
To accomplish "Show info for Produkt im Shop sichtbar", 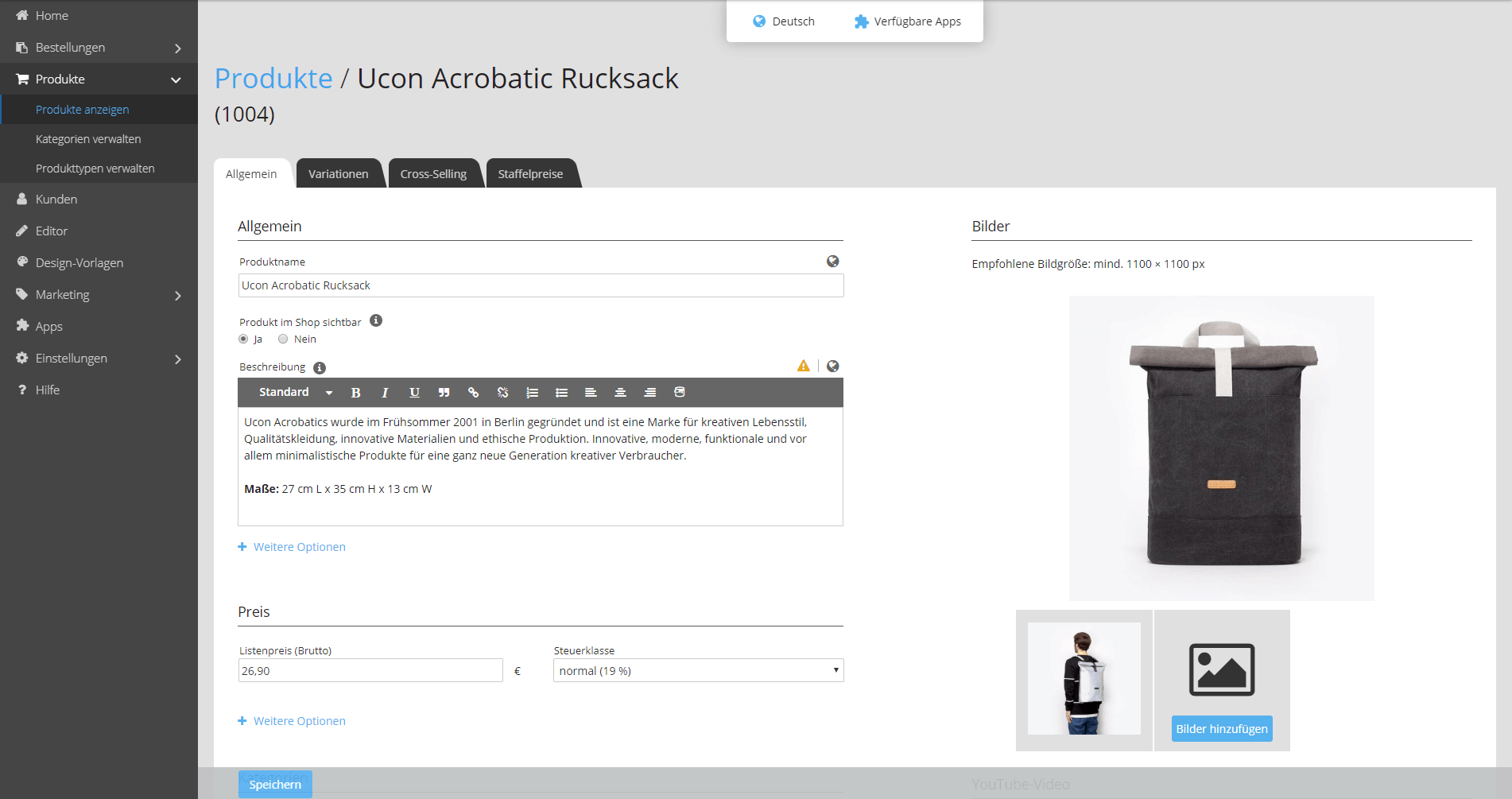I will 376,320.
